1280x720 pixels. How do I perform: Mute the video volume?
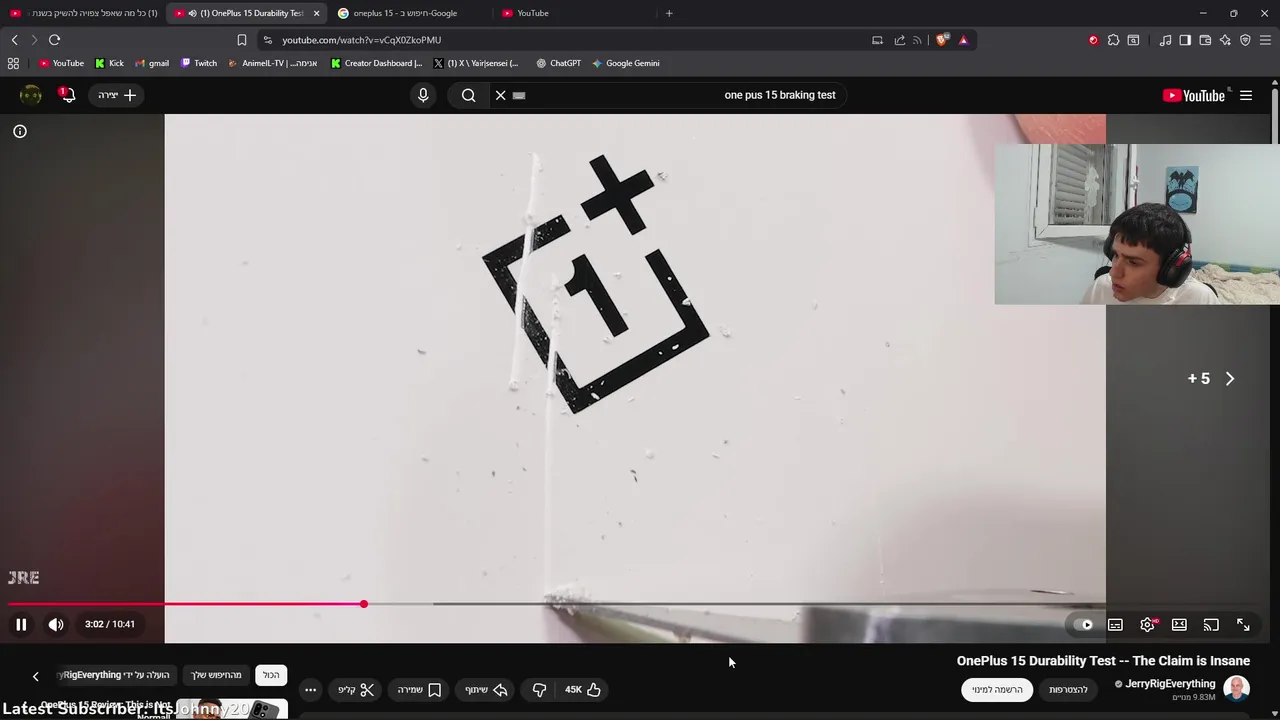tap(56, 624)
